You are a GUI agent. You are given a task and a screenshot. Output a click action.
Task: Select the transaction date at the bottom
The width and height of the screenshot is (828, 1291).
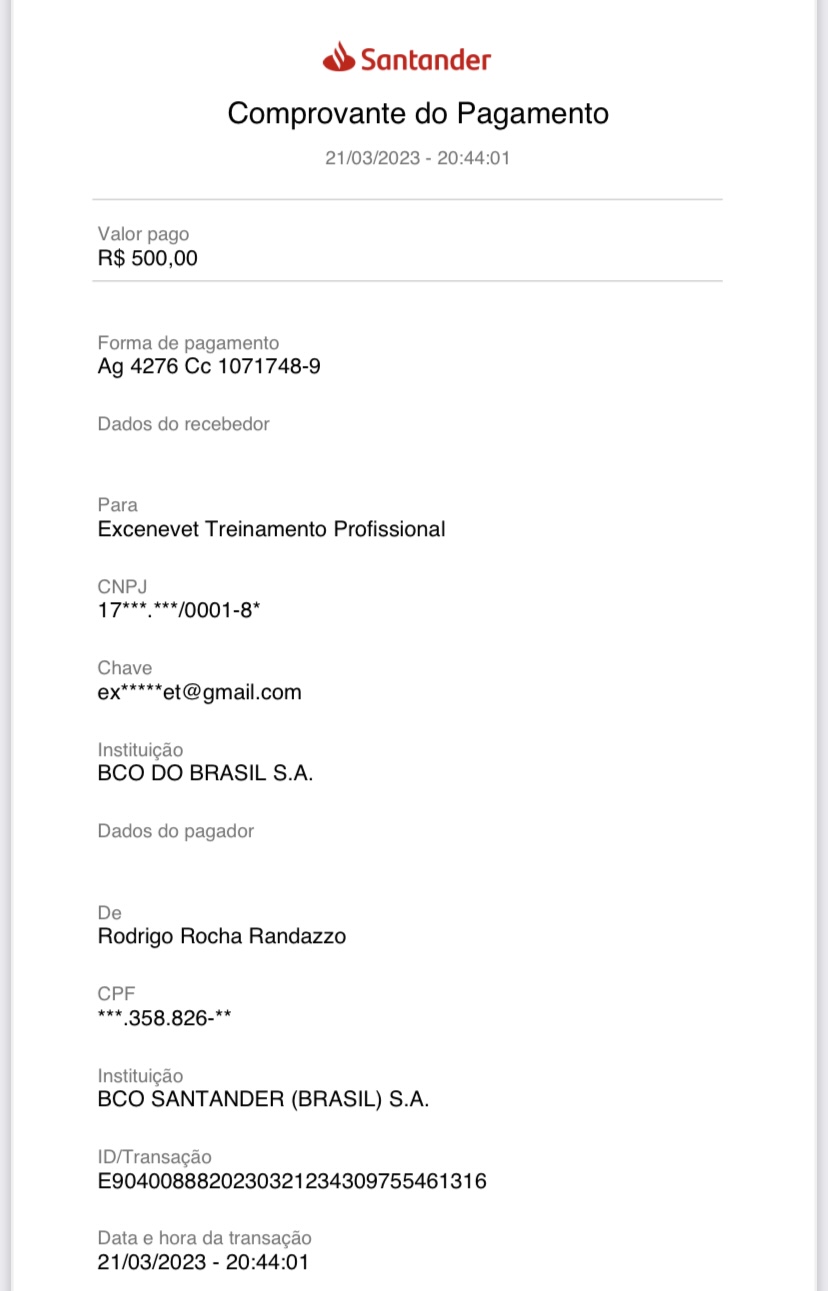click(203, 1262)
